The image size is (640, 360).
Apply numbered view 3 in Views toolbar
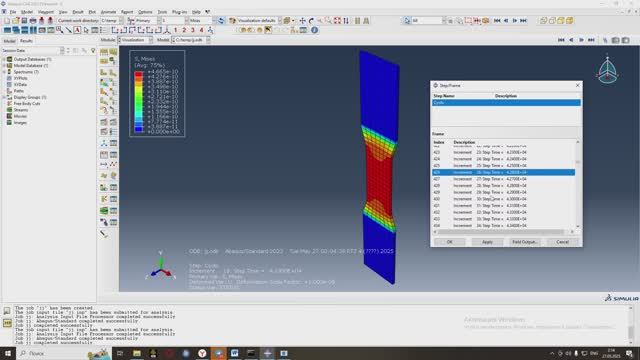(193, 30)
